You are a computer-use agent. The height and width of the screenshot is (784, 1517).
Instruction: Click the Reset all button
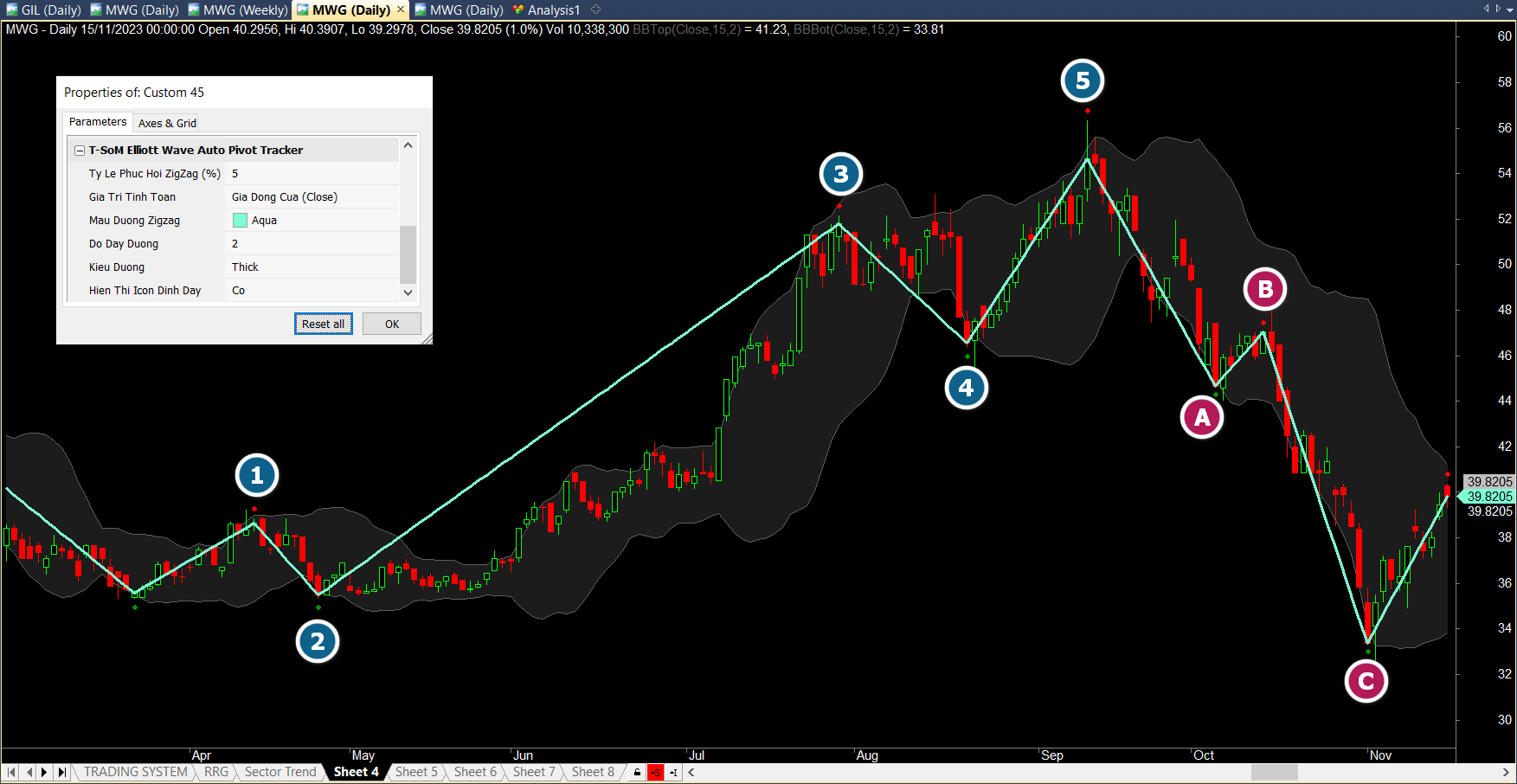tap(323, 324)
